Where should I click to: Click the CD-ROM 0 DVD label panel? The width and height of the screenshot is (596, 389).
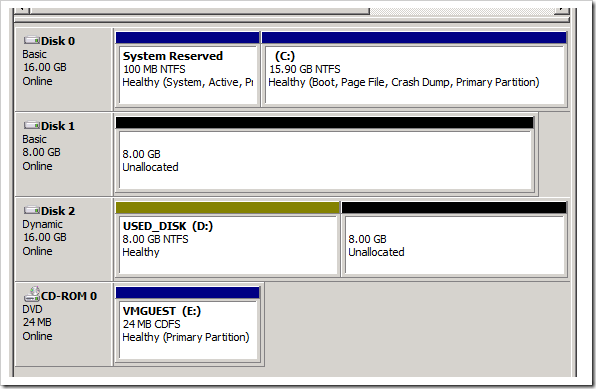coord(63,324)
